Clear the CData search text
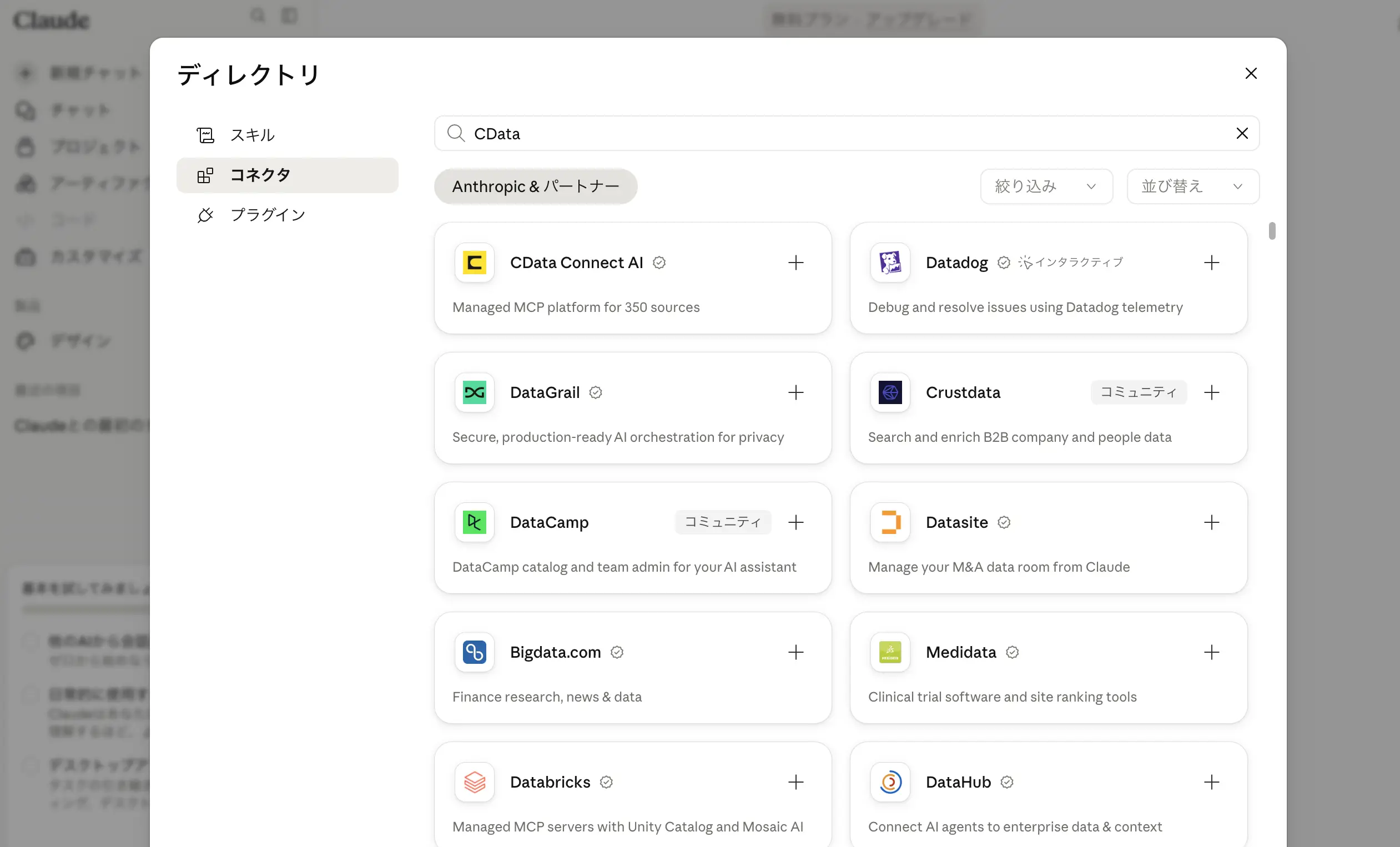Image resolution: width=1400 pixels, height=847 pixels. point(1242,134)
